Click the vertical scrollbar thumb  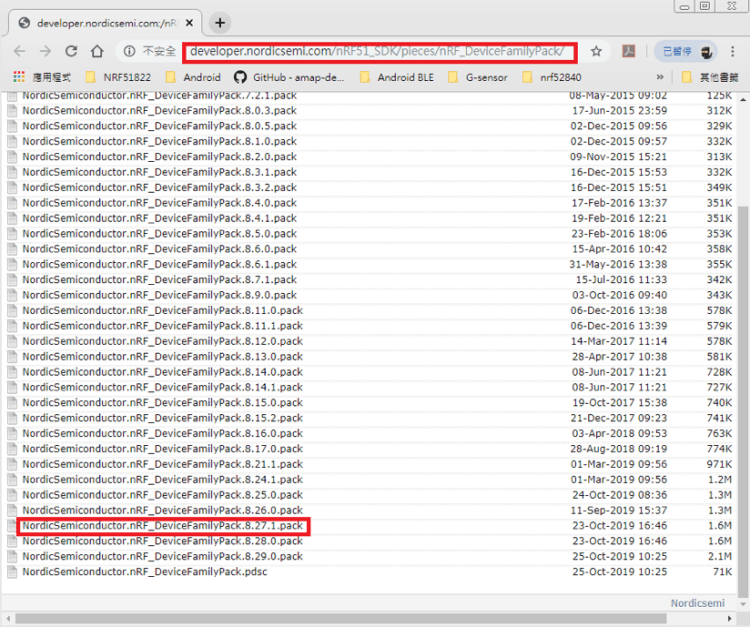point(743,401)
